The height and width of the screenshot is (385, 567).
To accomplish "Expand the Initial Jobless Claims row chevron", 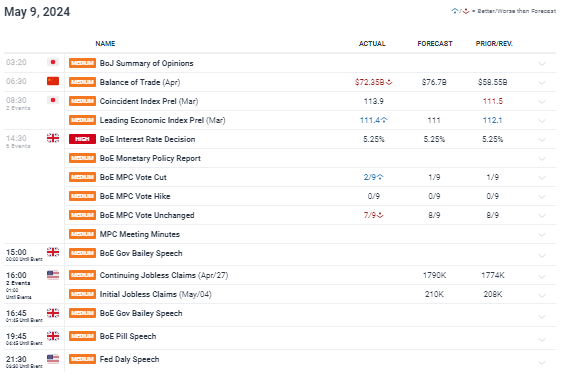I will (x=542, y=295).
